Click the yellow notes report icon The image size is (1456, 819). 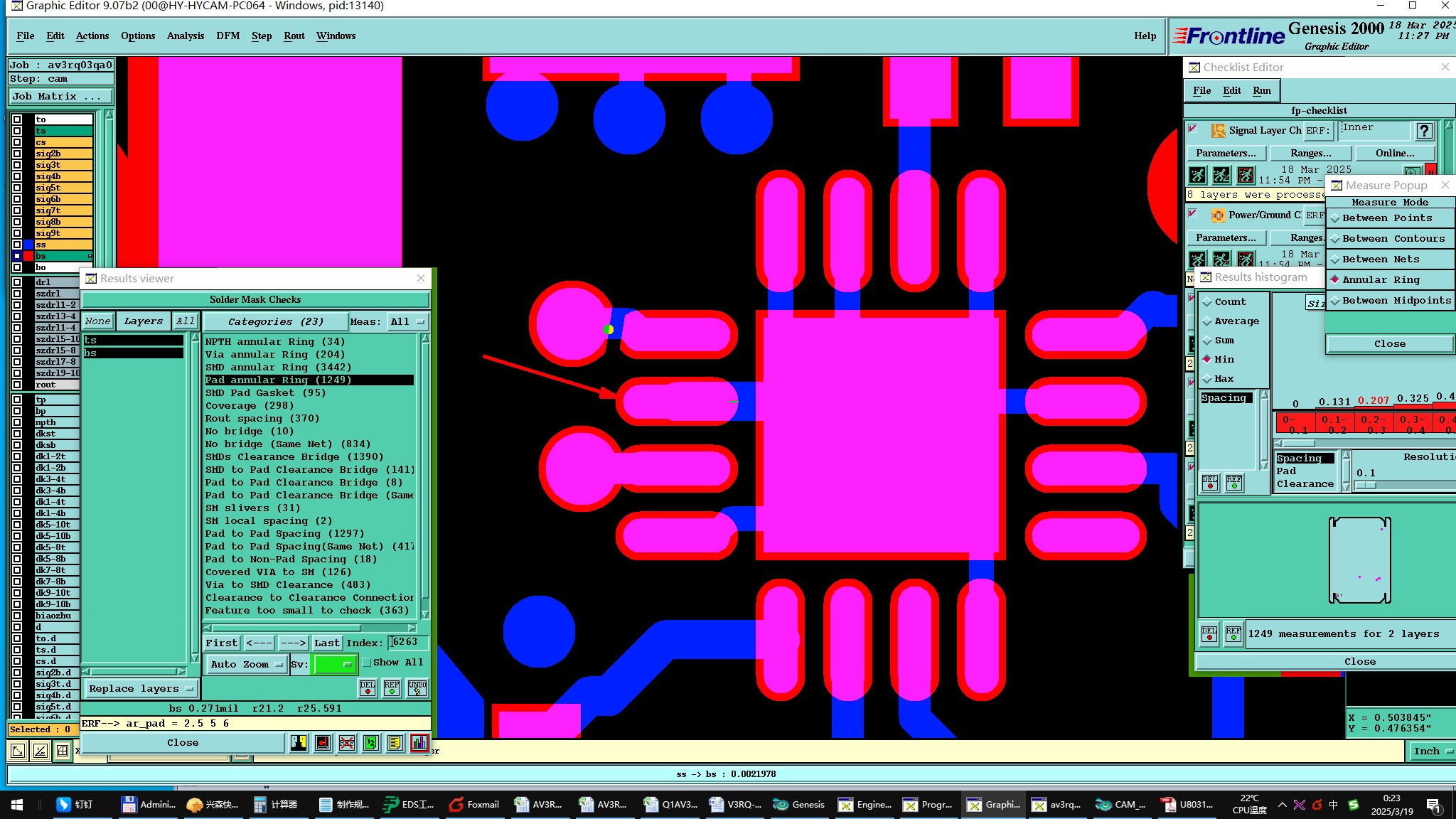coord(395,743)
